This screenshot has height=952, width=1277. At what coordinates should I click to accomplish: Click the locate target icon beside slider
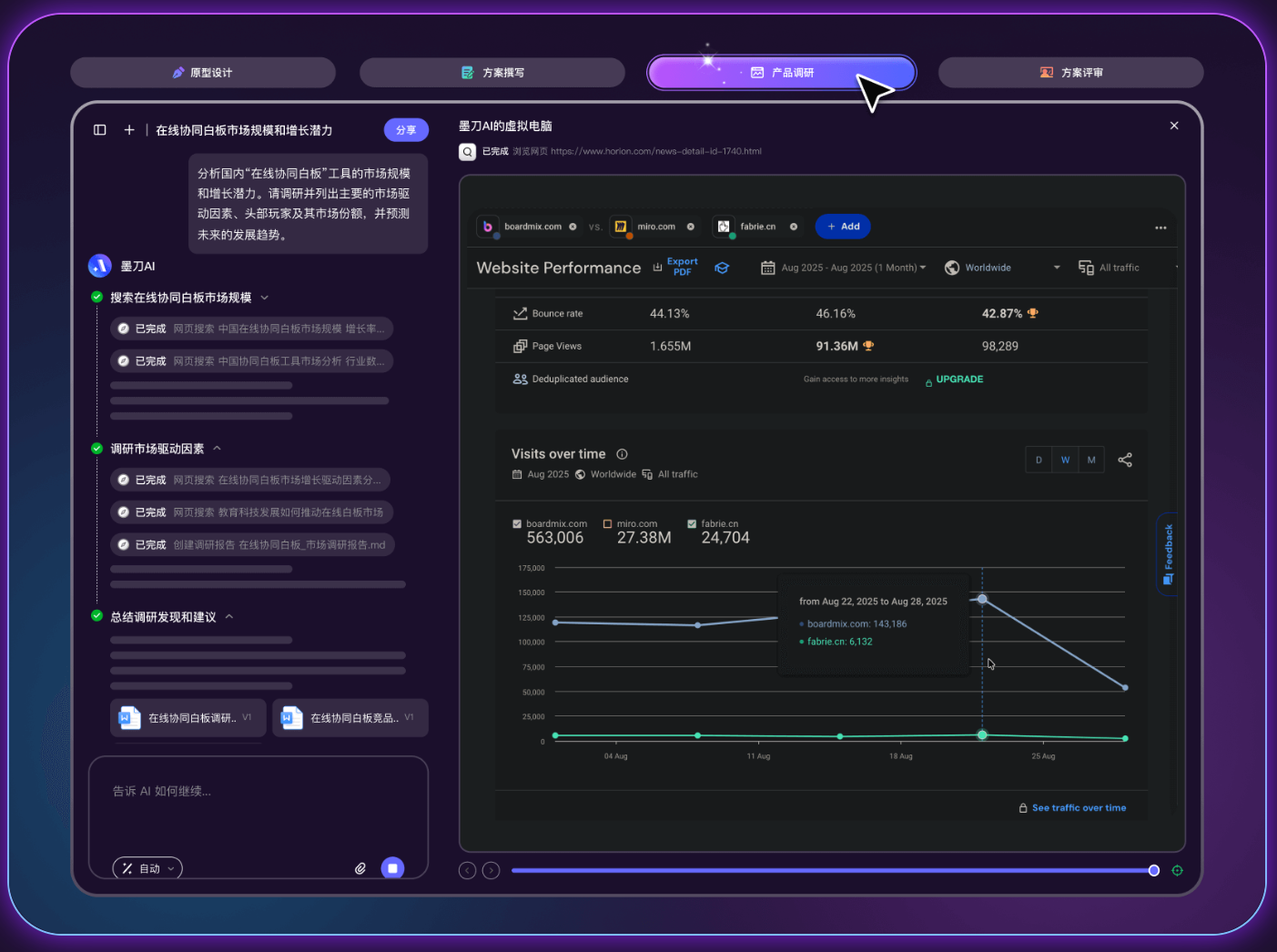point(1177,871)
